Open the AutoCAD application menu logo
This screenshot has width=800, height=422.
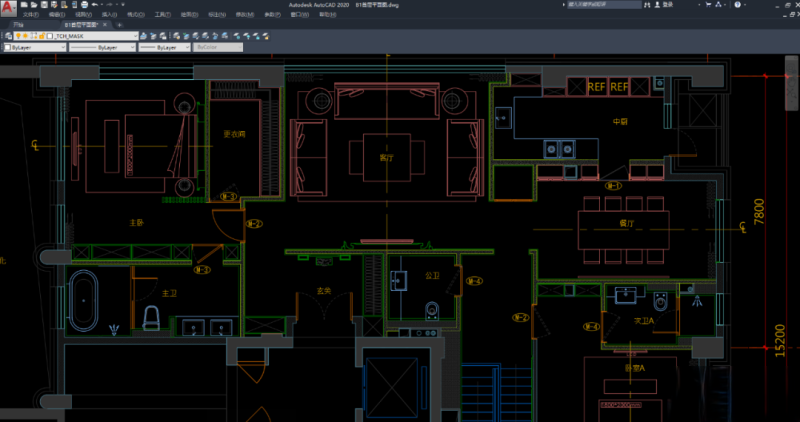[9, 6]
